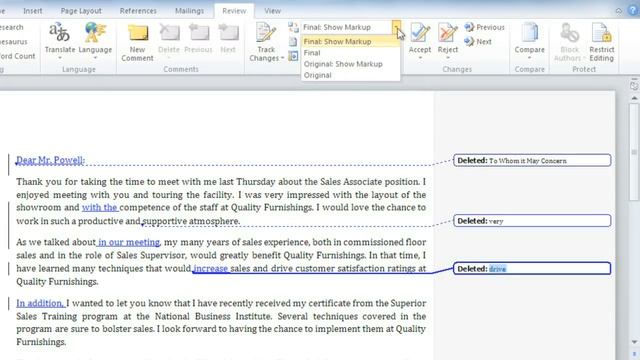Click the Help icon in ribbon corner
This screenshot has width=640, height=360.
point(634,11)
